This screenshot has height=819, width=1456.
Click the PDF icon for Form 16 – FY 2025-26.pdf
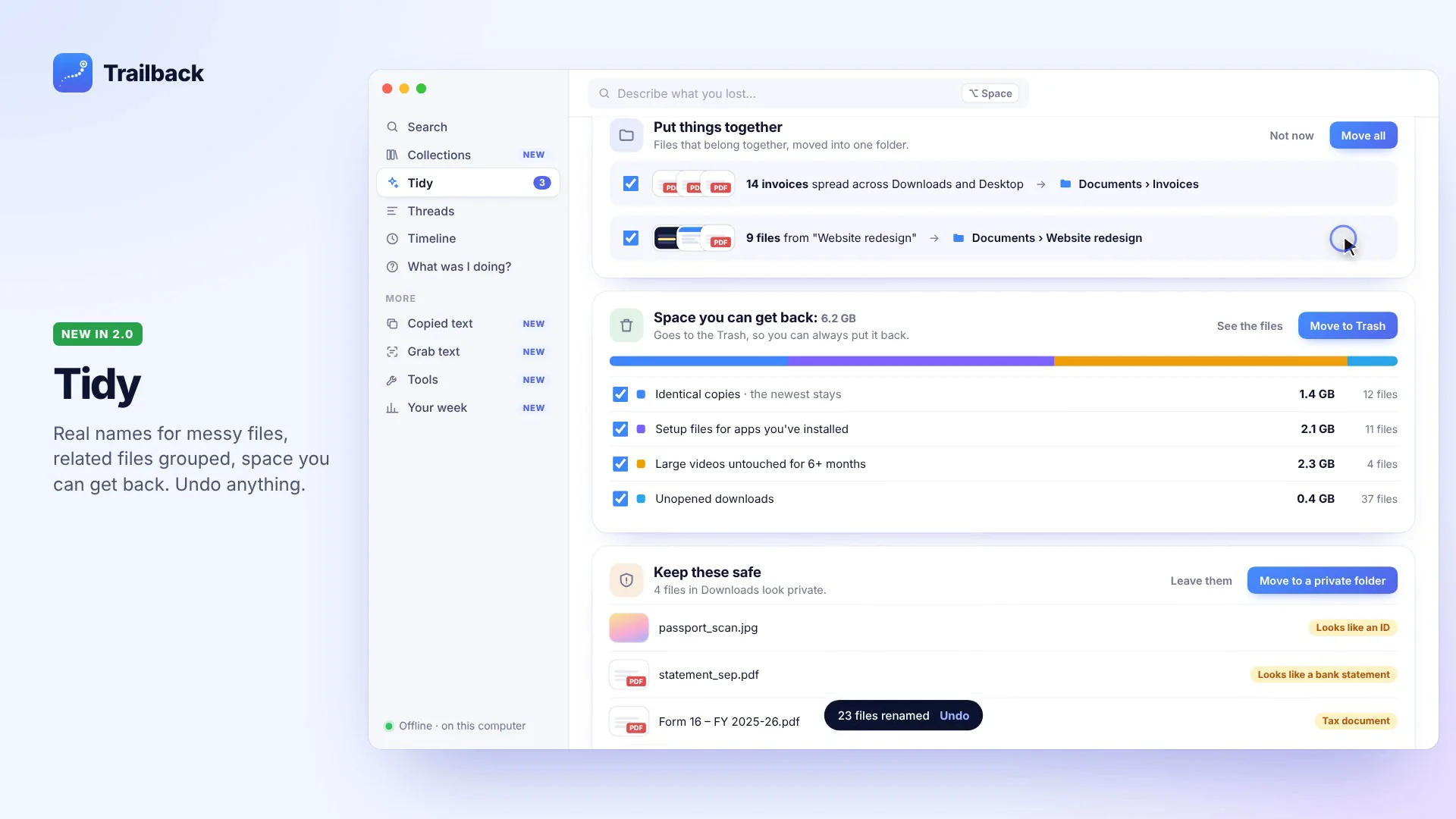click(x=629, y=721)
